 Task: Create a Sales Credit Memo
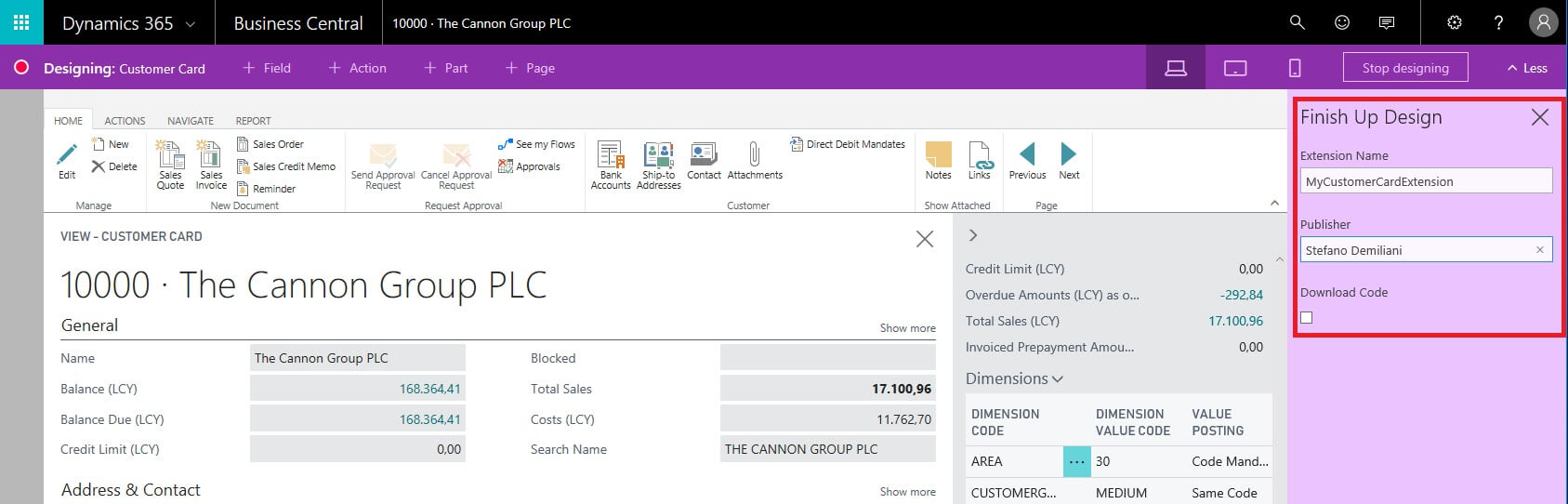point(286,166)
